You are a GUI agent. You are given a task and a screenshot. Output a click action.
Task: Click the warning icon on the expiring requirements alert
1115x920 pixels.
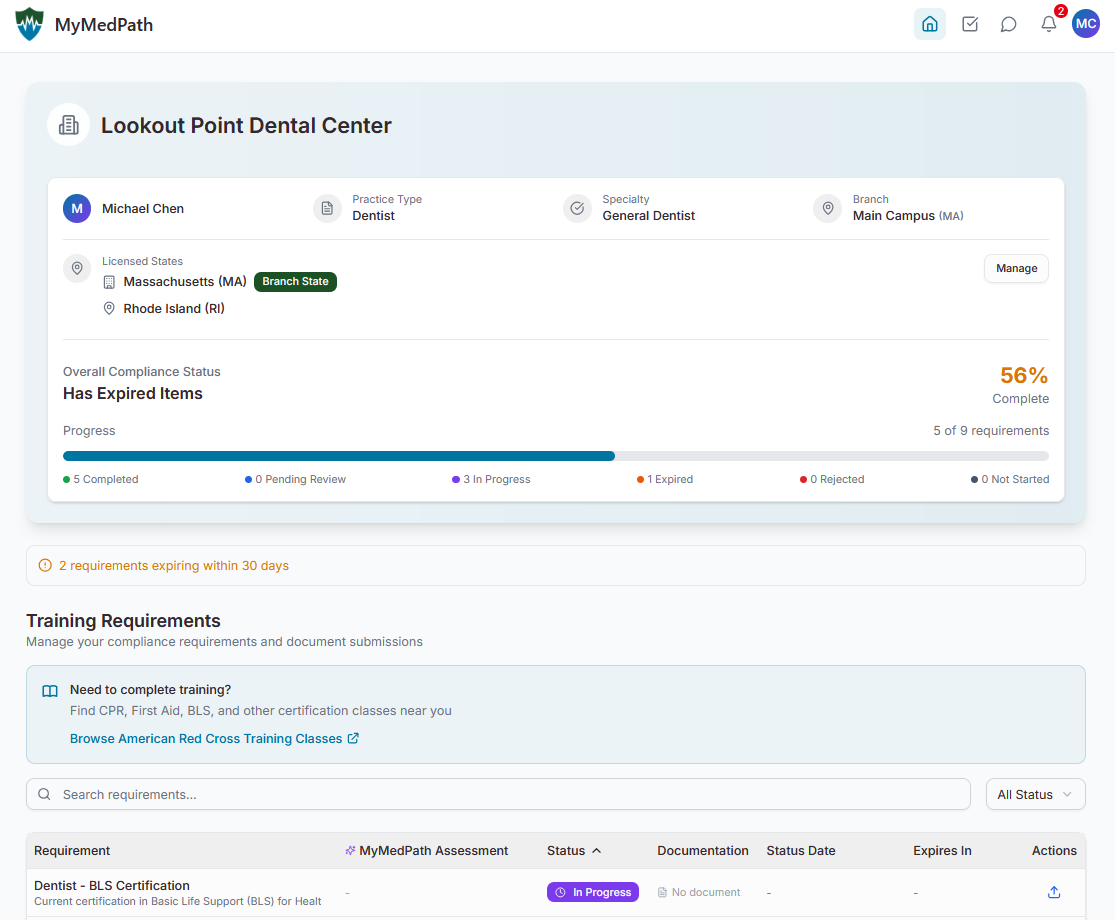pyautogui.click(x=45, y=565)
